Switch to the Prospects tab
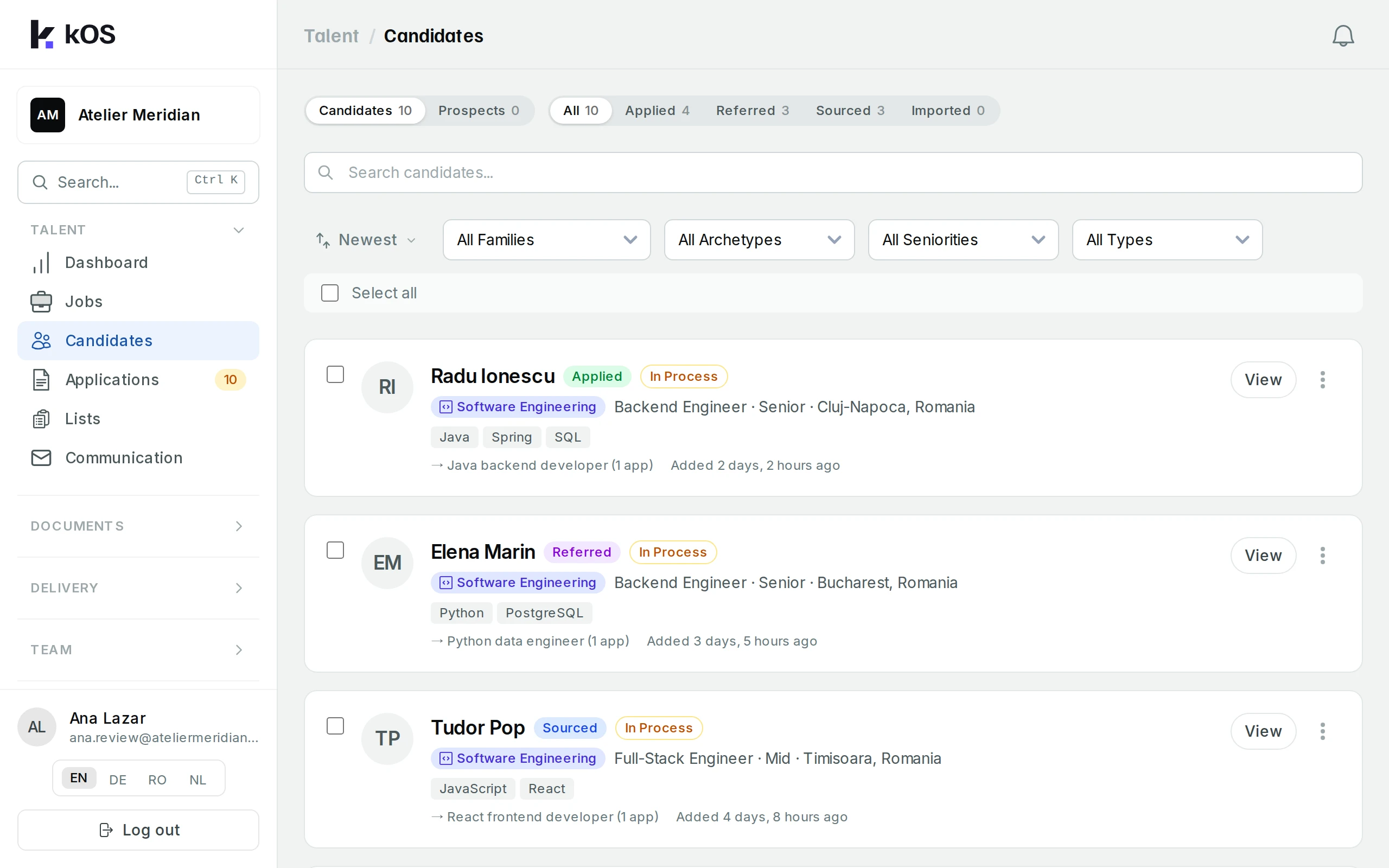1389x868 pixels. [479, 110]
